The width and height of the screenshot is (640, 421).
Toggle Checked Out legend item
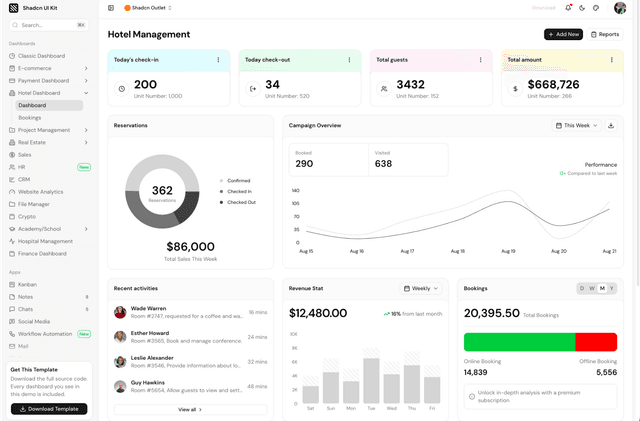[238, 202]
